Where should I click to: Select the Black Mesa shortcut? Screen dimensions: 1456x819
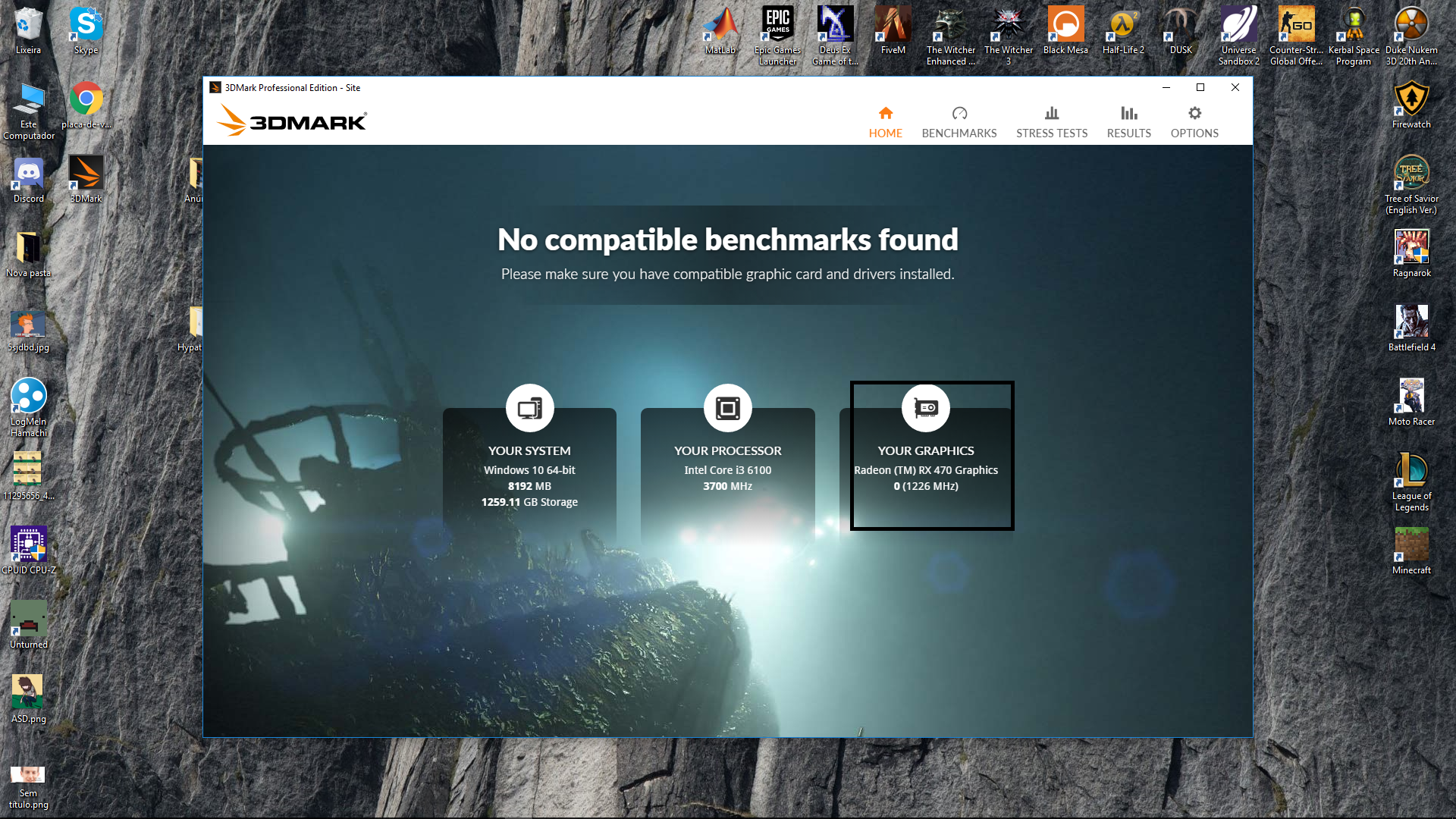click(1065, 31)
